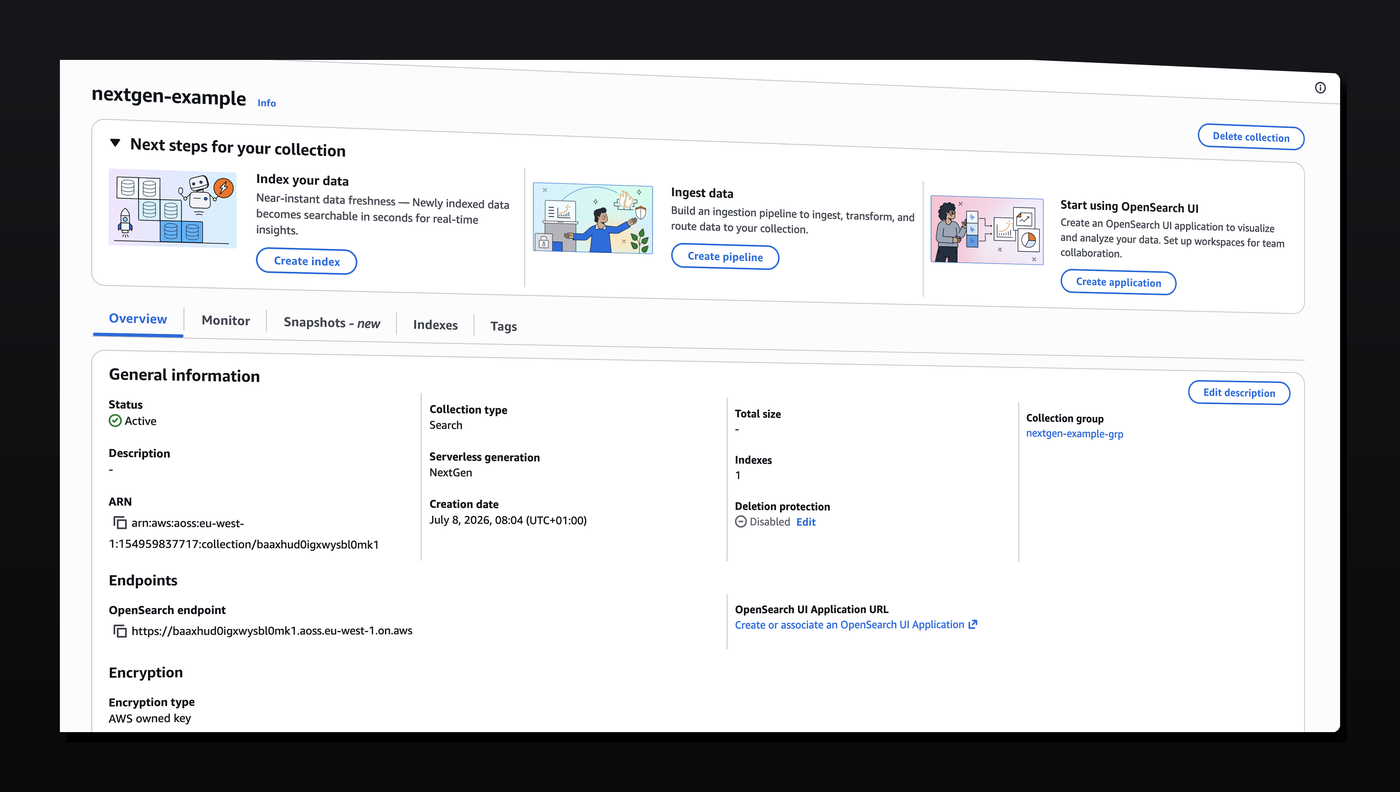Viewport: 1400px width, 792px height.
Task: Click the General information heading
Action: point(184,376)
